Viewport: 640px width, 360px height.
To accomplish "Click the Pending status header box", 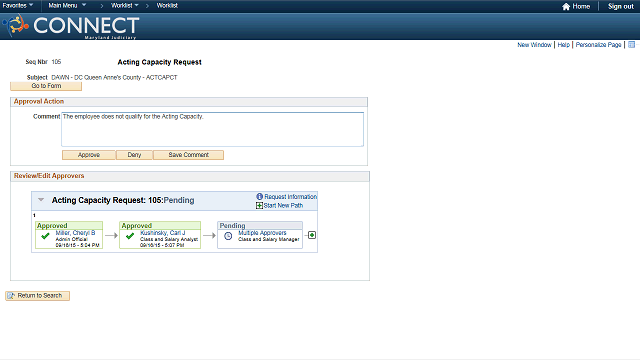I will [x=260, y=225].
